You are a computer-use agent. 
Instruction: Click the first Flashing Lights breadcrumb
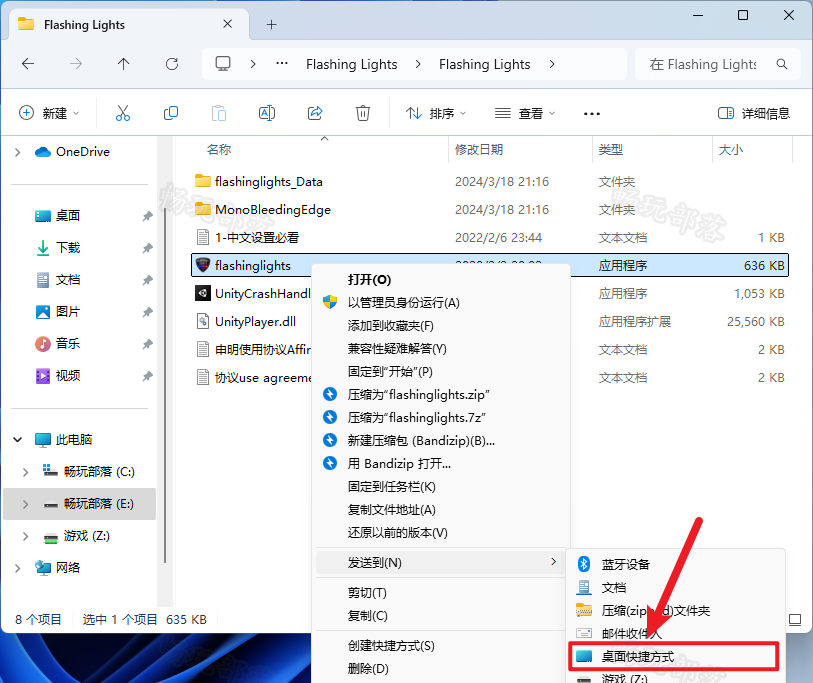[x=352, y=64]
